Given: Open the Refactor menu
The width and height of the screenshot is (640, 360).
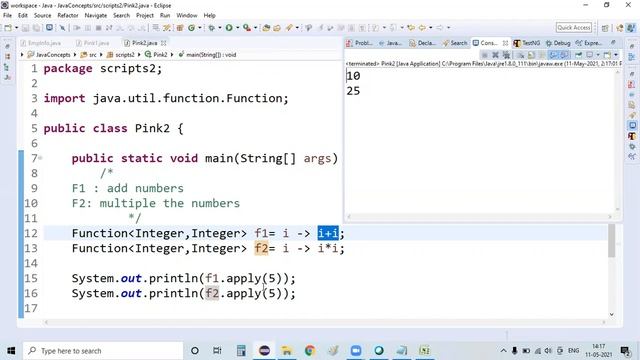Looking at the screenshot, I should click(68, 16).
